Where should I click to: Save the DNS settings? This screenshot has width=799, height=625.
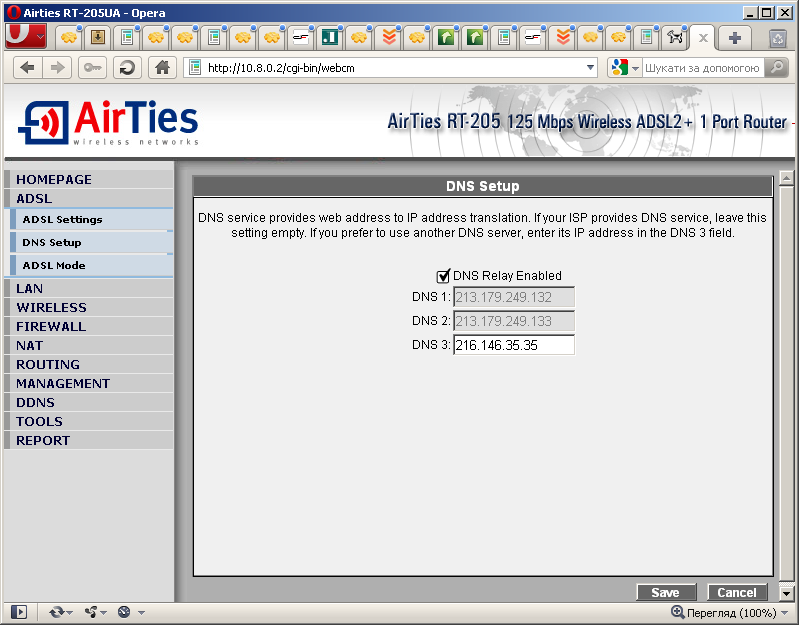click(666, 592)
